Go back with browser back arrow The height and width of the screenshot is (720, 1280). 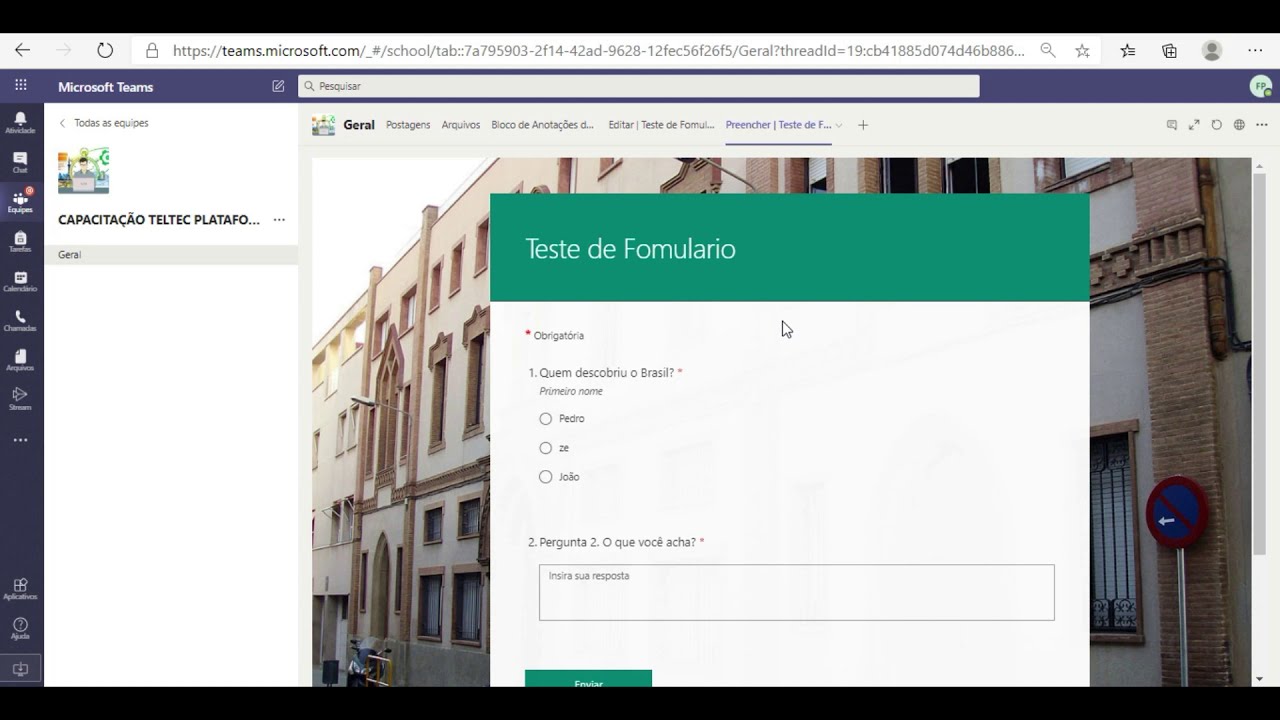coord(22,50)
